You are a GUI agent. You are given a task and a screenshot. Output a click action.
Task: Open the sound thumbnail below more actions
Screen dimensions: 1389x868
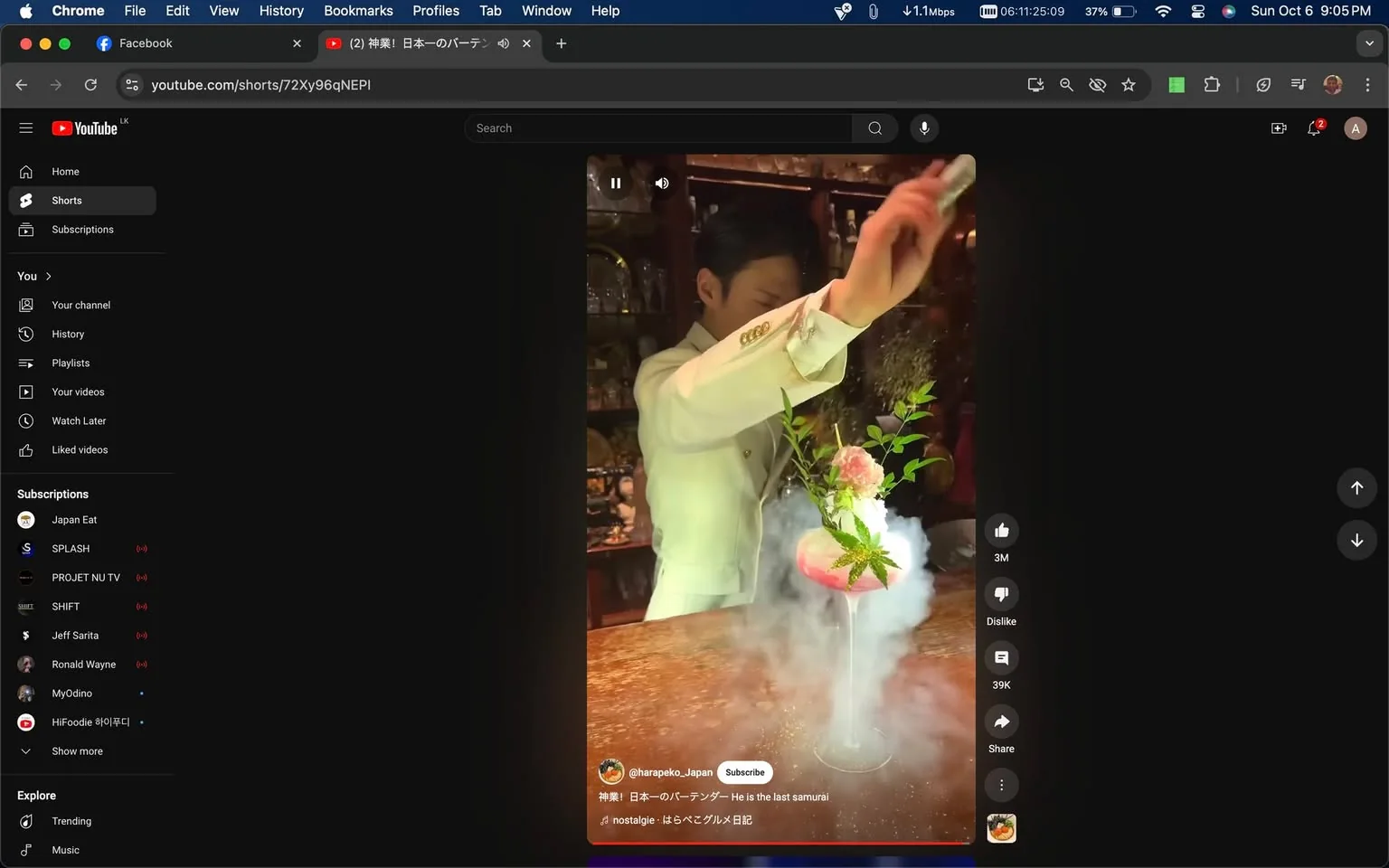click(1001, 828)
